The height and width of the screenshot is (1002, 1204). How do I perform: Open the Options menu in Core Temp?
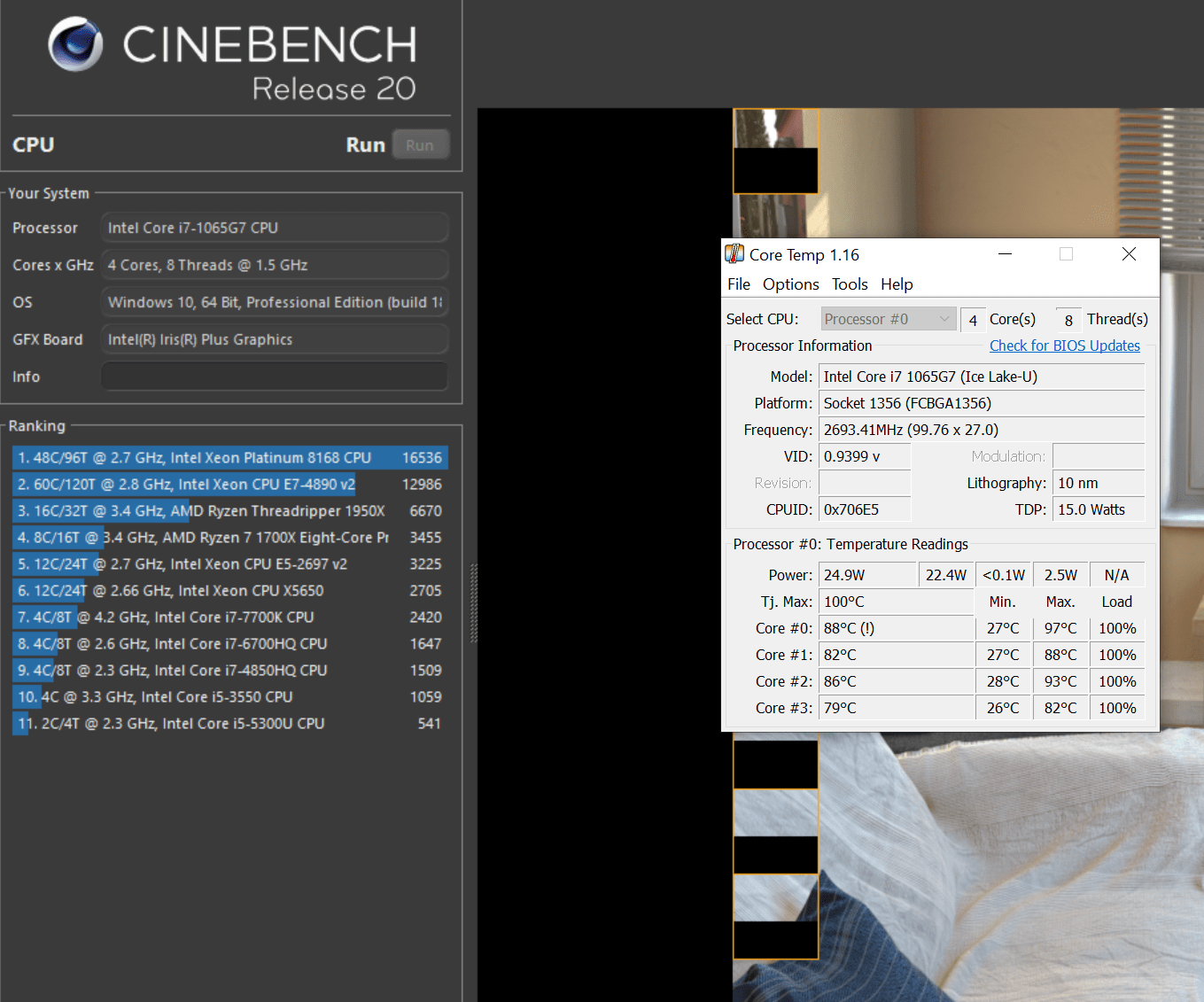[x=790, y=284]
